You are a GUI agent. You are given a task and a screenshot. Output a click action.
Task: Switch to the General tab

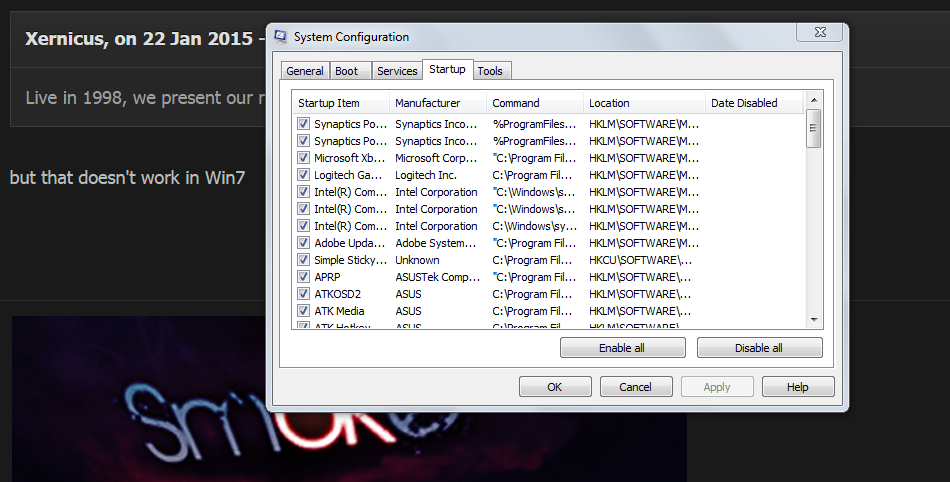click(x=305, y=71)
